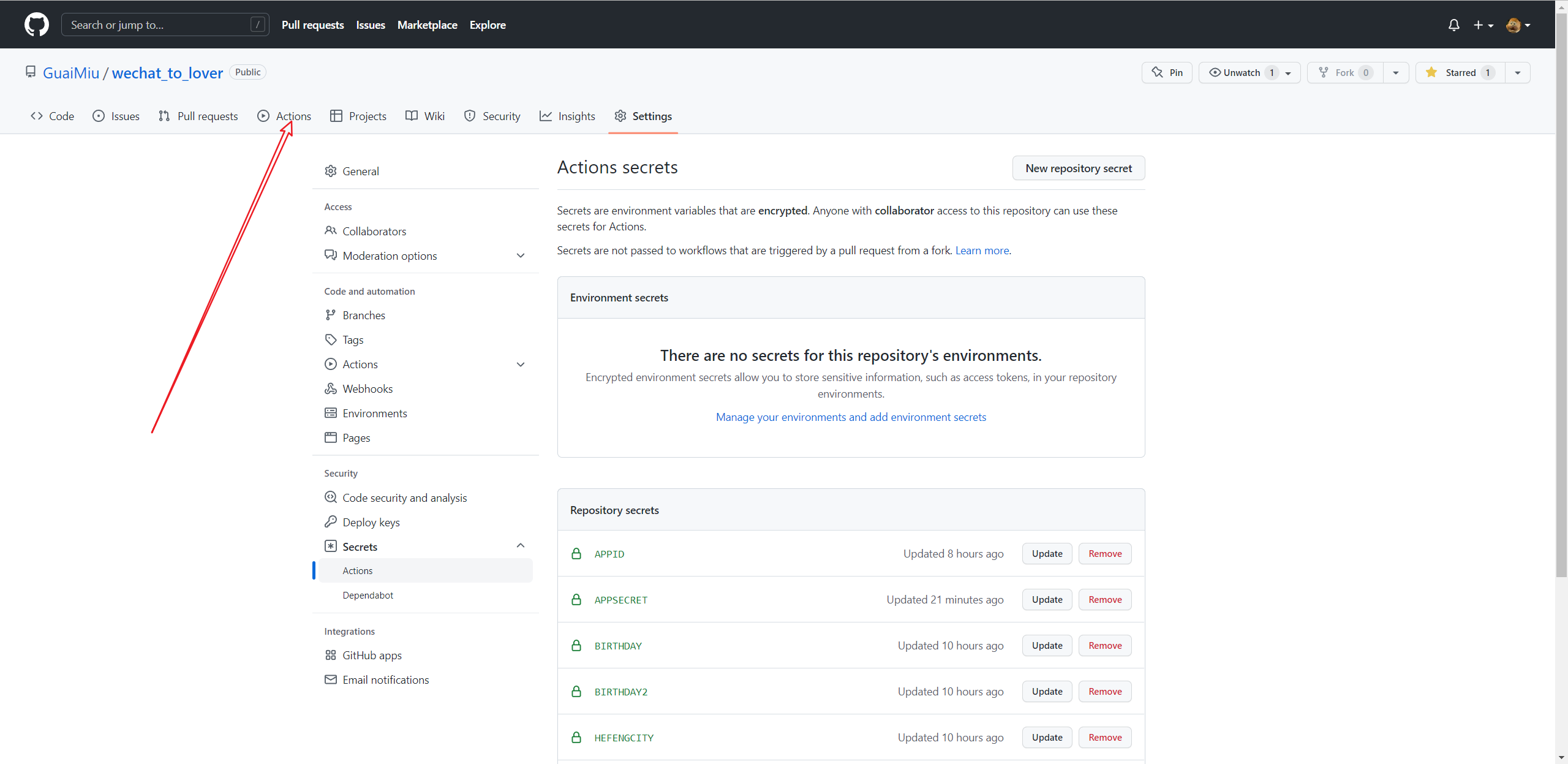Image resolution: width=1568 pixels, height=764 pixels.
Task: Click the people icon beside Collaborators
Action: pos(331,230)
